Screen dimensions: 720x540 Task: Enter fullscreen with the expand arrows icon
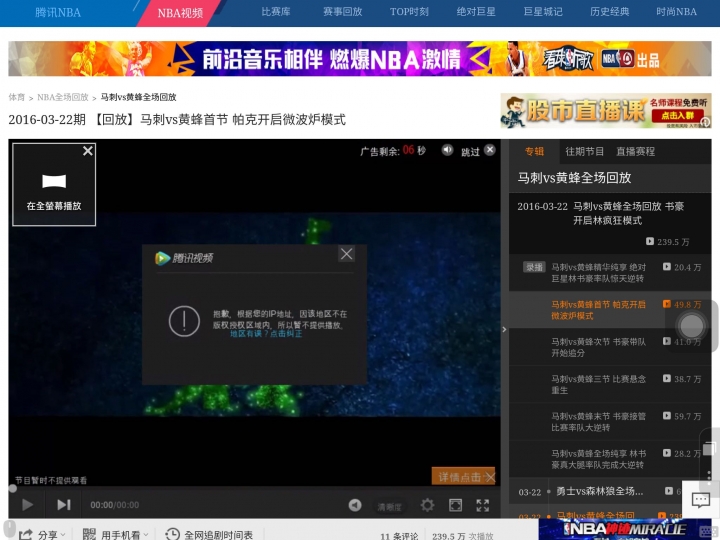pos(483,505)
